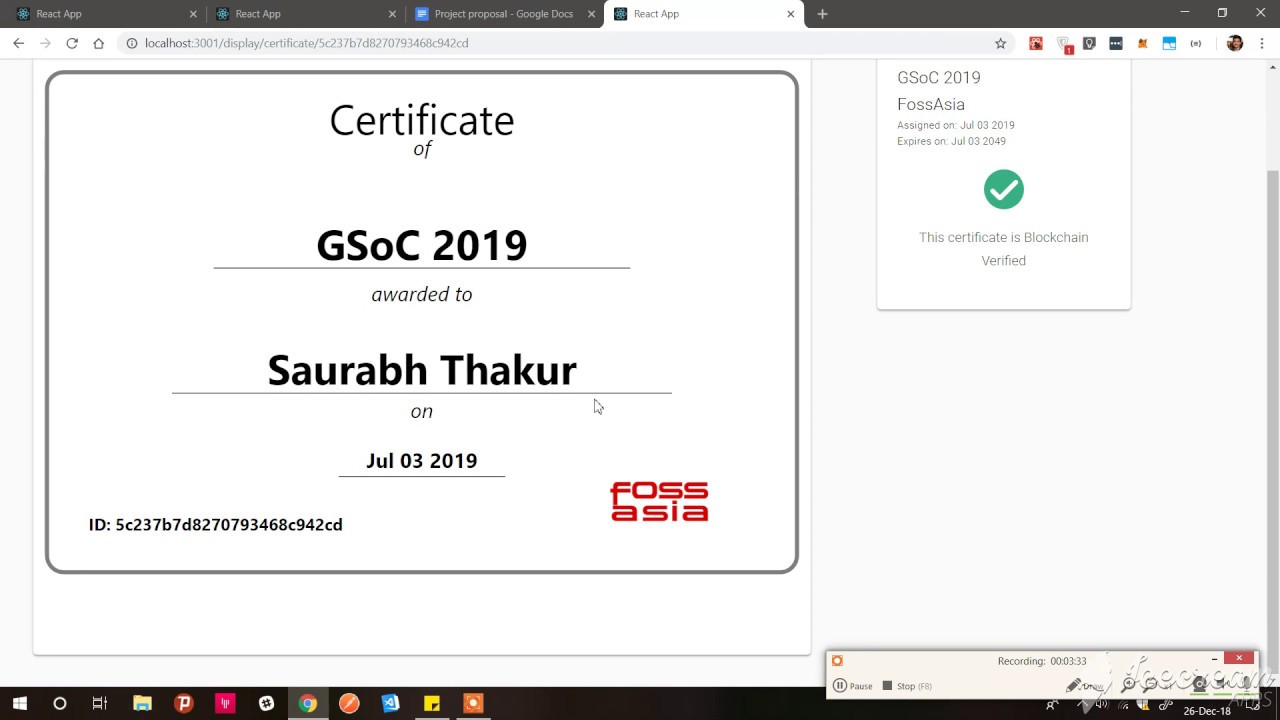Click the recipient name Saurabh Thakur
Viewport: 1280px width, 720px height.
(422, 370)
